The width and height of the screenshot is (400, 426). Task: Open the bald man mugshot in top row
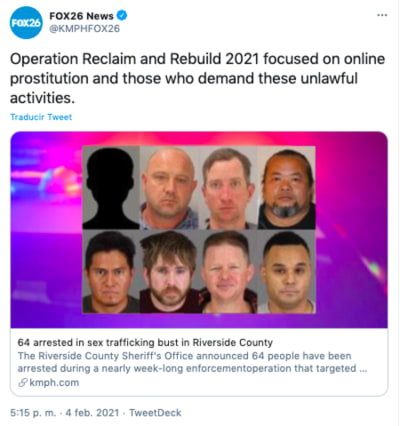pos(169,188)
